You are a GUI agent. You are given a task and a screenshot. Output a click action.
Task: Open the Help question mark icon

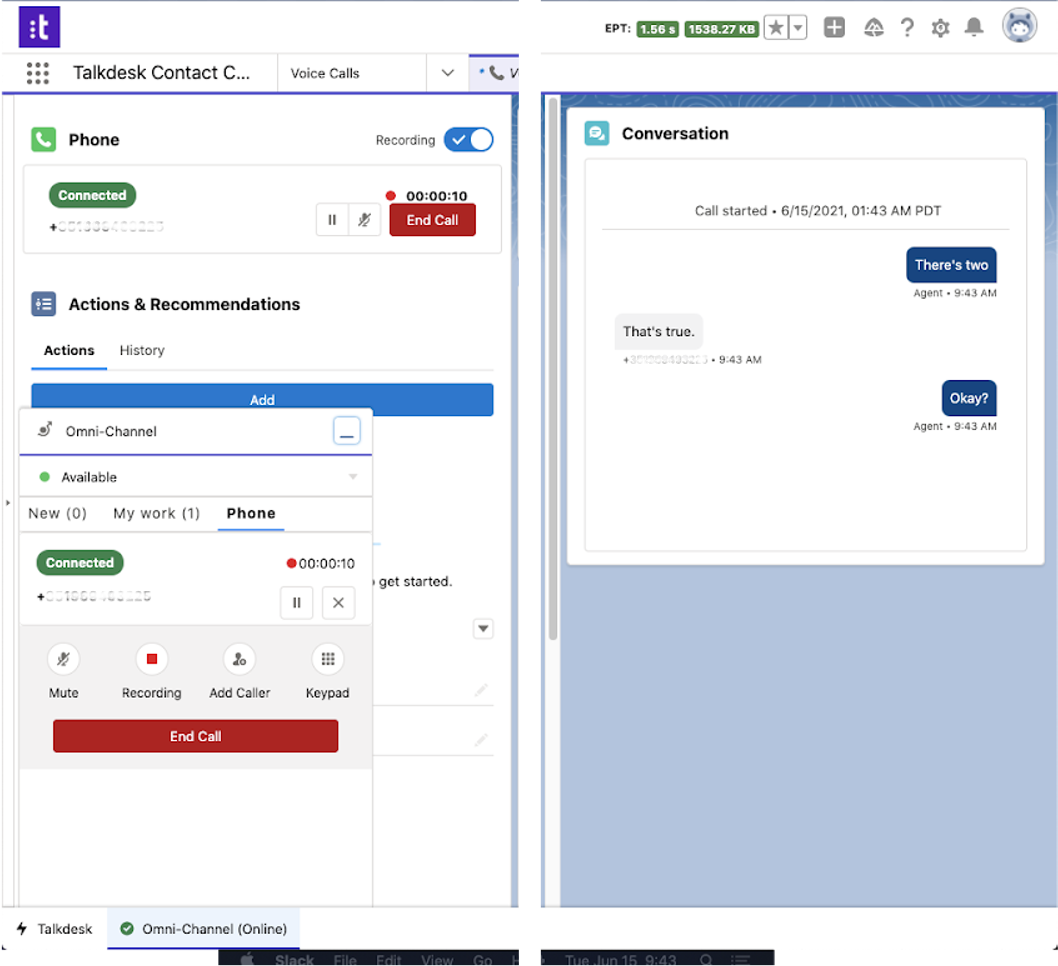[908, 28]
